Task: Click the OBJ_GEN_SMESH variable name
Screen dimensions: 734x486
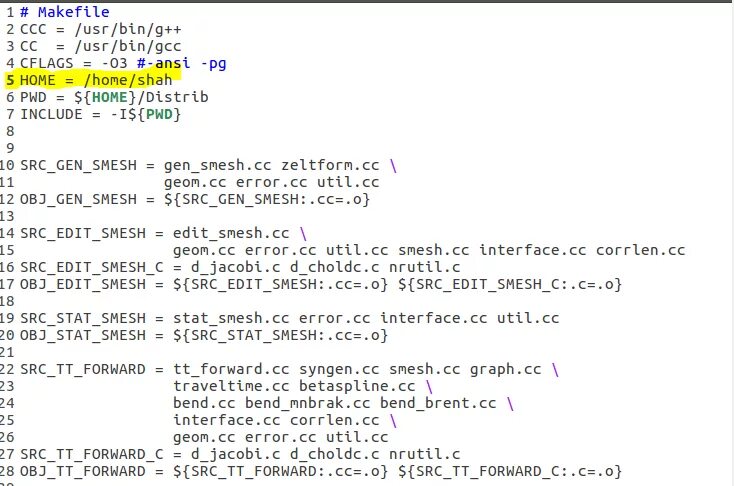Action: pos(78,199)
